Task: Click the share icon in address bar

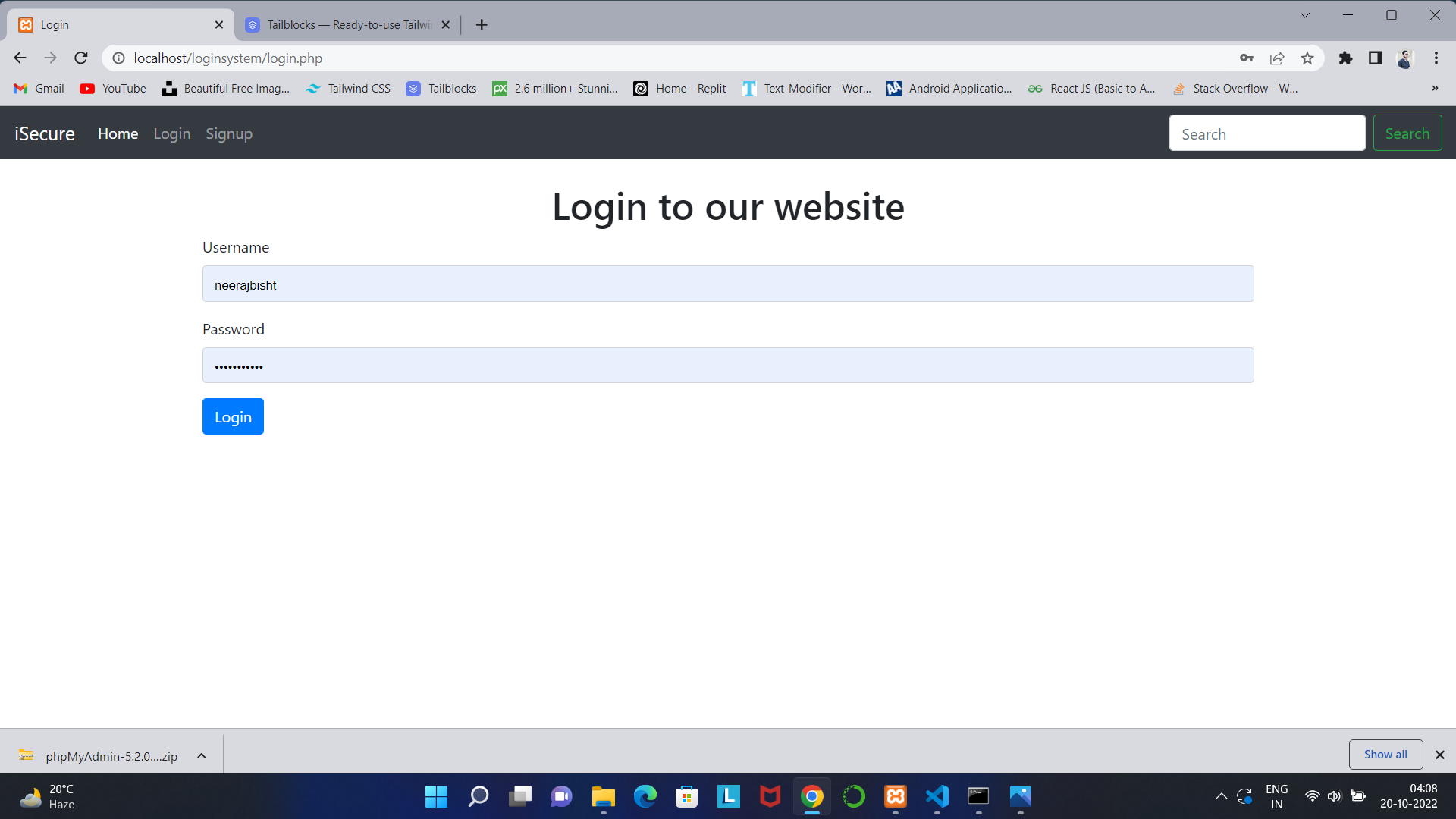Action: (x=1277, y=58)
